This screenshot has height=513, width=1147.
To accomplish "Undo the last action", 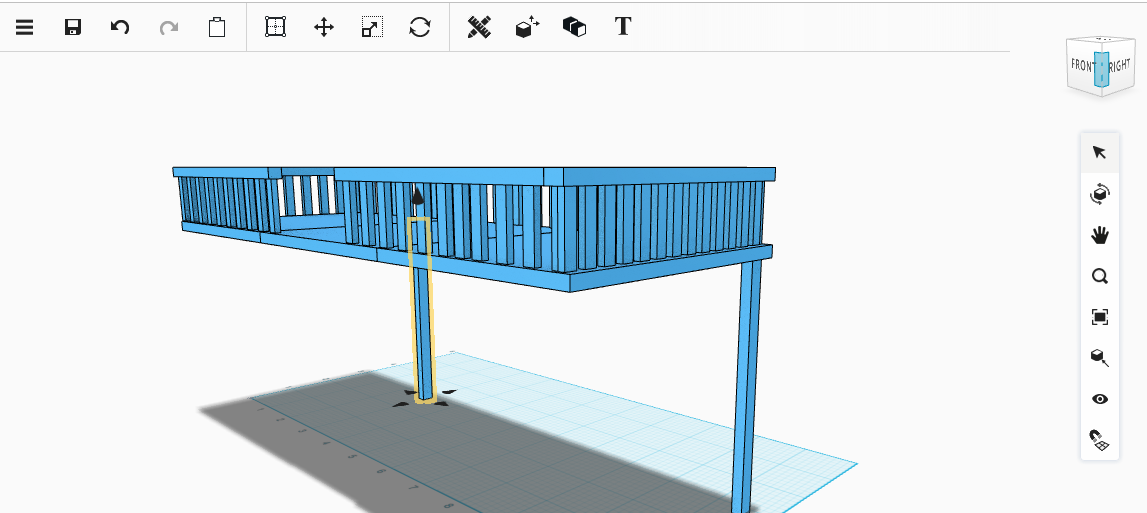I will point(120,28).
